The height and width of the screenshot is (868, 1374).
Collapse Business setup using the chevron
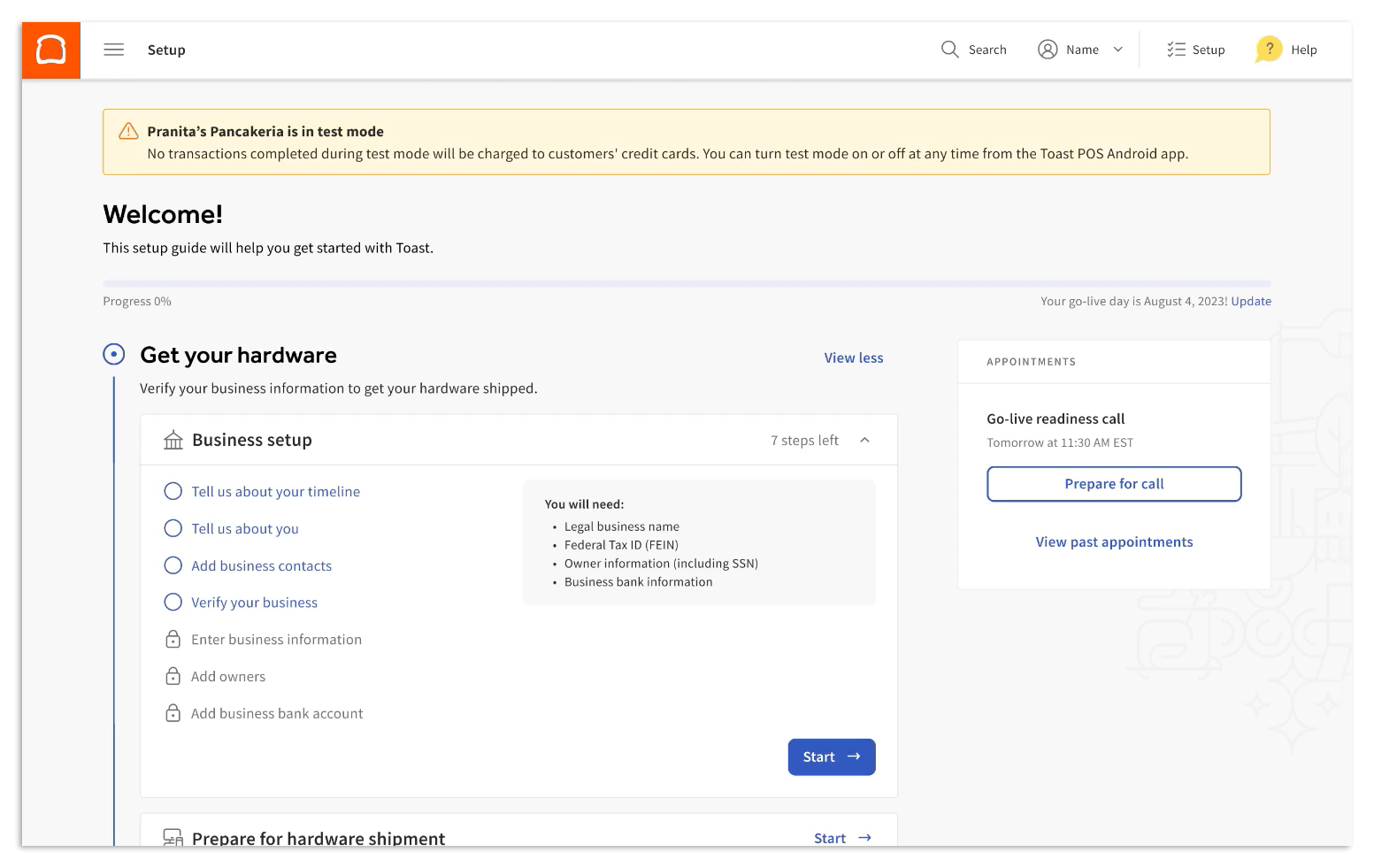864,440
